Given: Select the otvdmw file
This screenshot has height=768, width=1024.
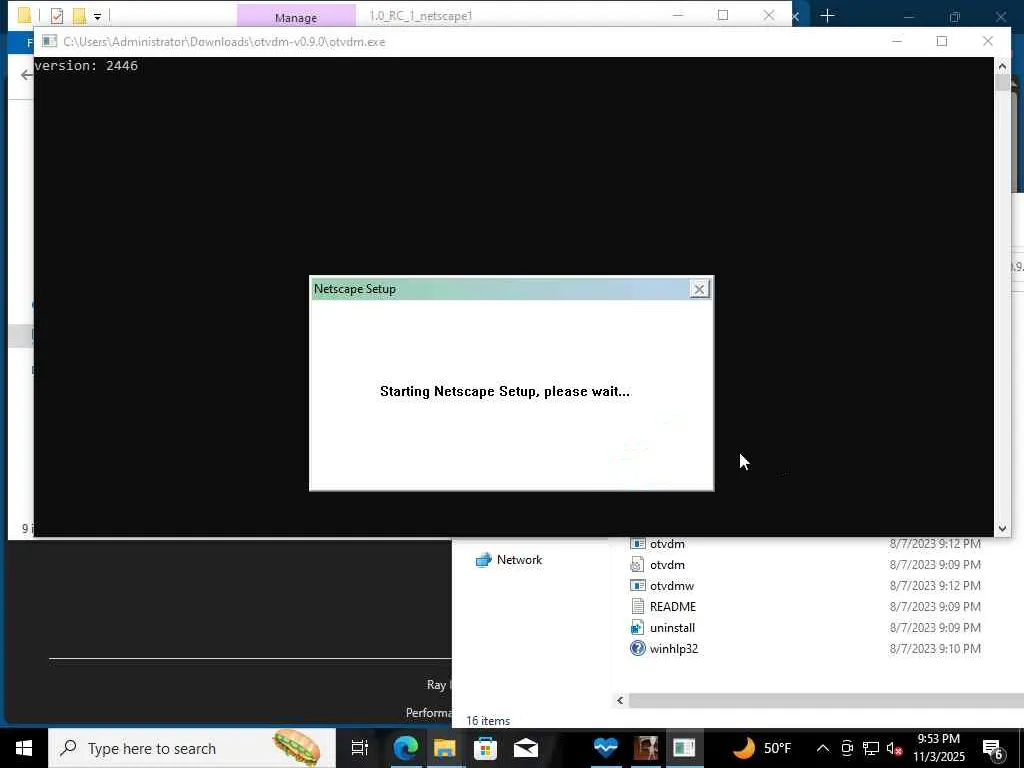Looking at the screenshot, I should [x=671, y=586].
